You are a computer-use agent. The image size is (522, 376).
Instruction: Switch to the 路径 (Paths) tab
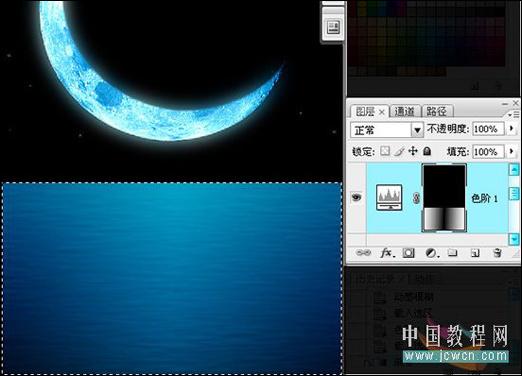[x=437, y=111]
